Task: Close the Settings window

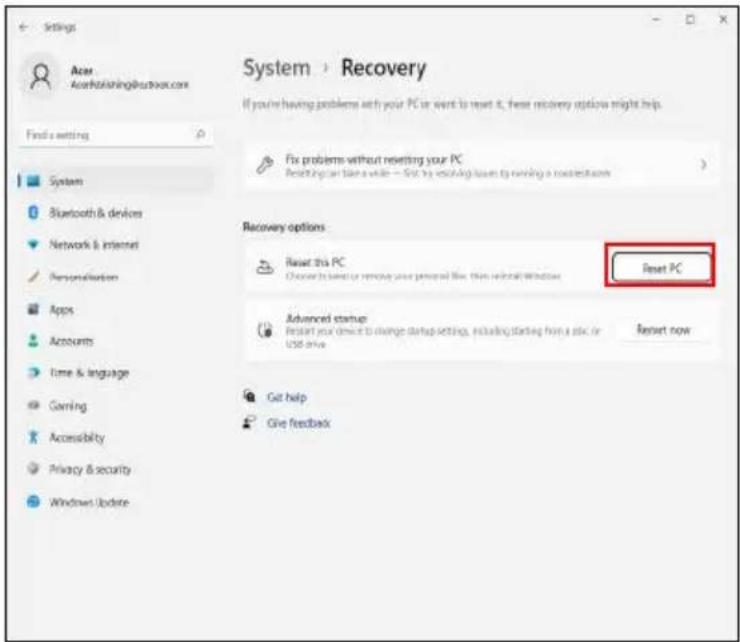Action: click(723, 19)
